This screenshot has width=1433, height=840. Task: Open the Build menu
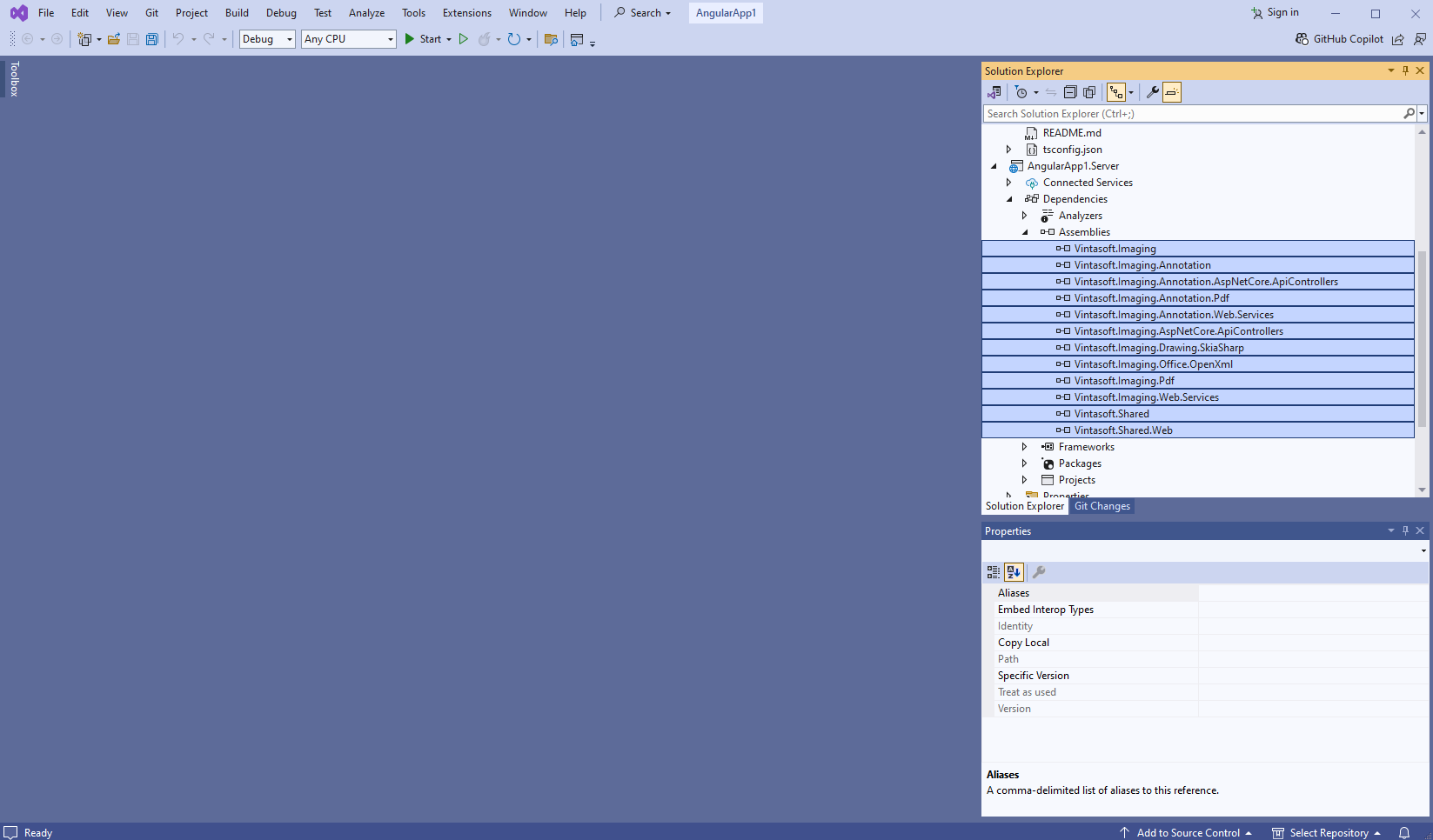(237, 13)
